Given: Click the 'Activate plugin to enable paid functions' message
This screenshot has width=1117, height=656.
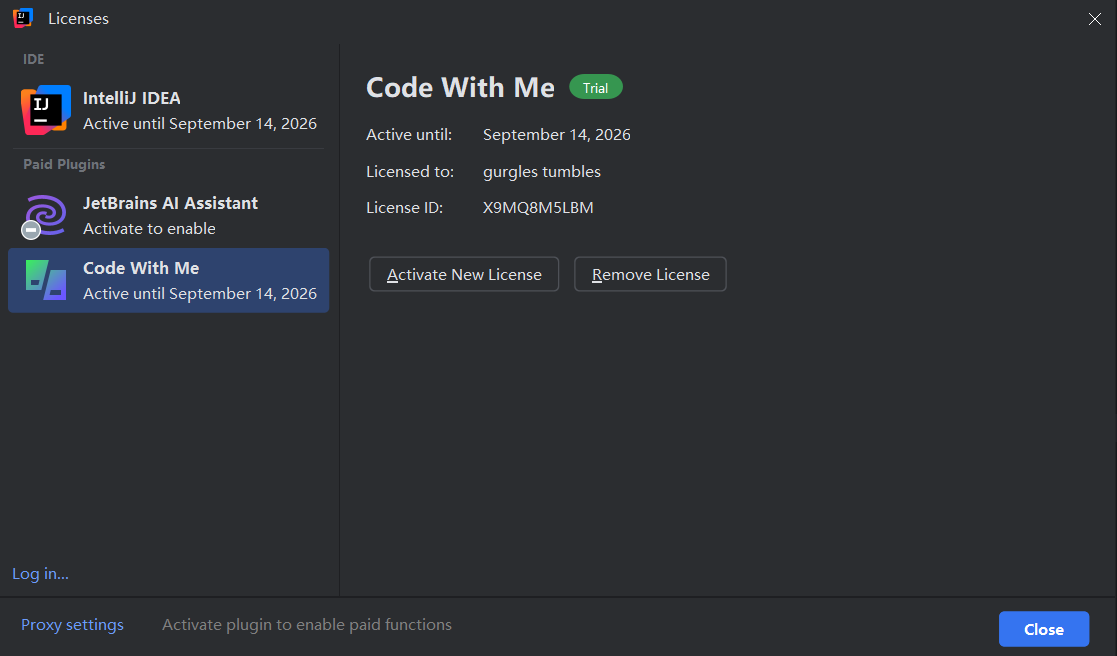Looking at the screenshot, I should (x=307, y=625).
